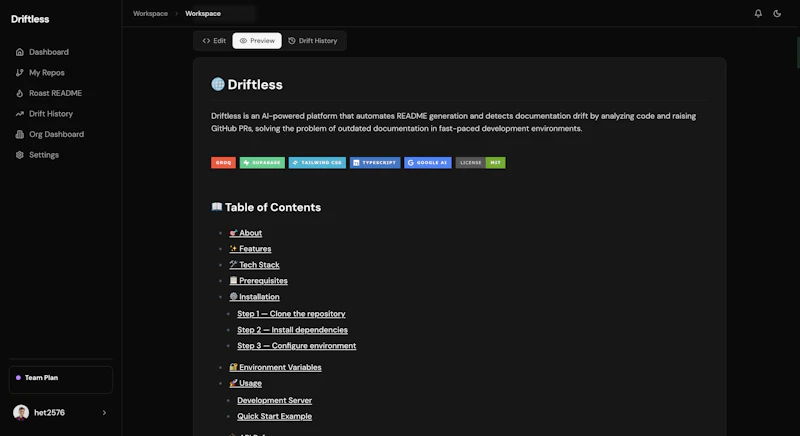The image size is (800, 436).
Task: Click the Tailwind CSS badge
Action: click(317, 163)
